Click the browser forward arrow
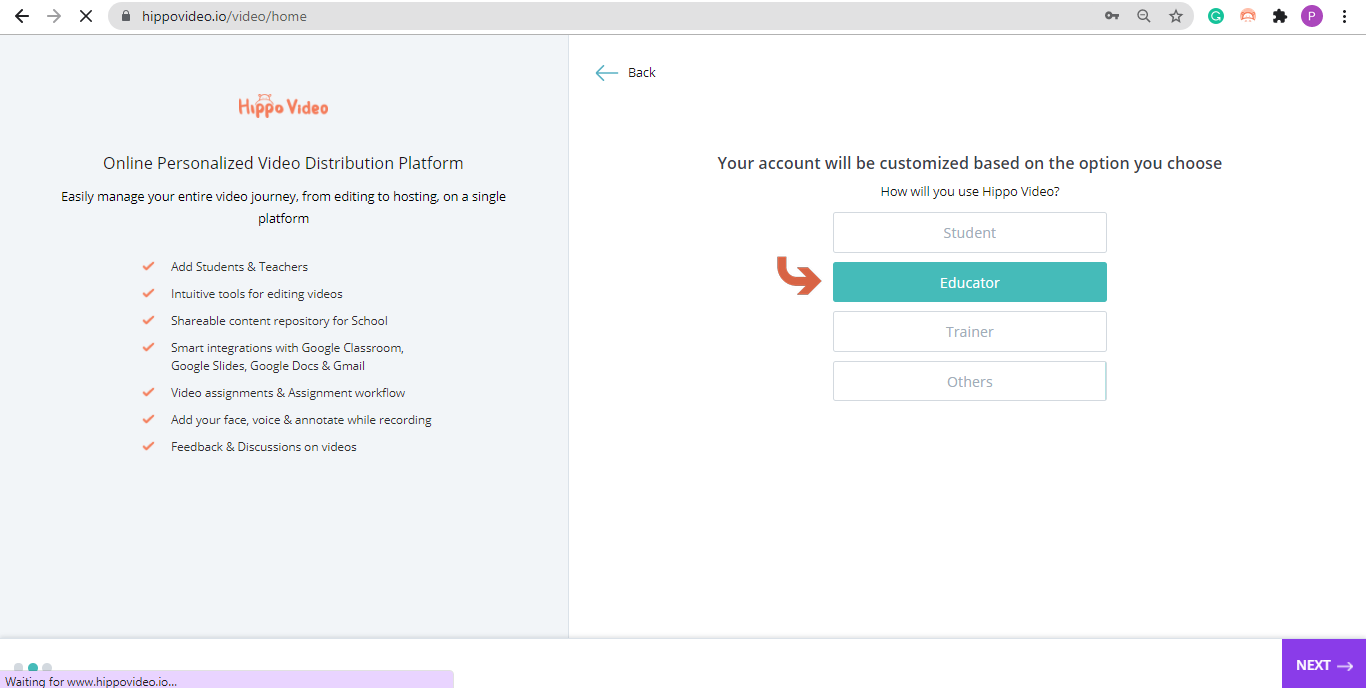This screenshot has height=688, width=1366. point(54,16)
